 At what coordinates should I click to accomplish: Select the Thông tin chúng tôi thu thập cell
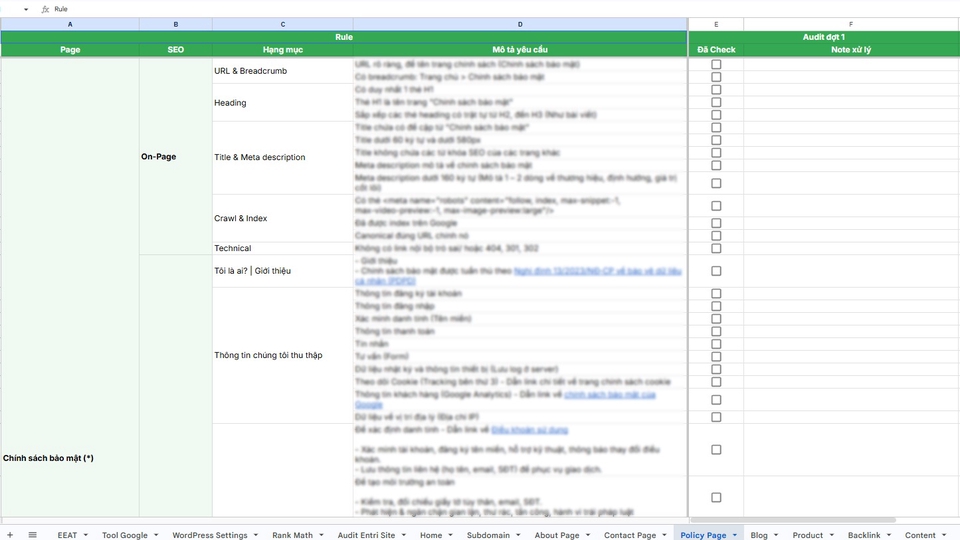coord(283,355)
